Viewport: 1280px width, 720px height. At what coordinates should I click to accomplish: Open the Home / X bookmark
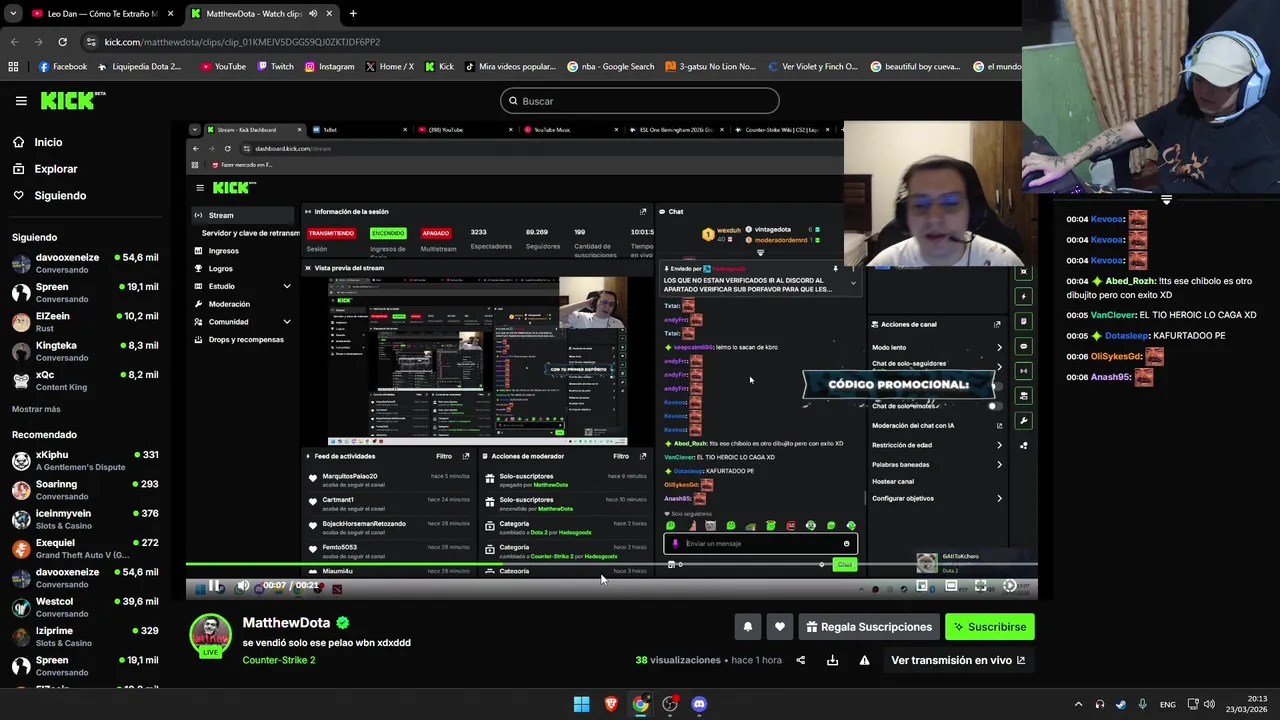(x=390, y=67)
